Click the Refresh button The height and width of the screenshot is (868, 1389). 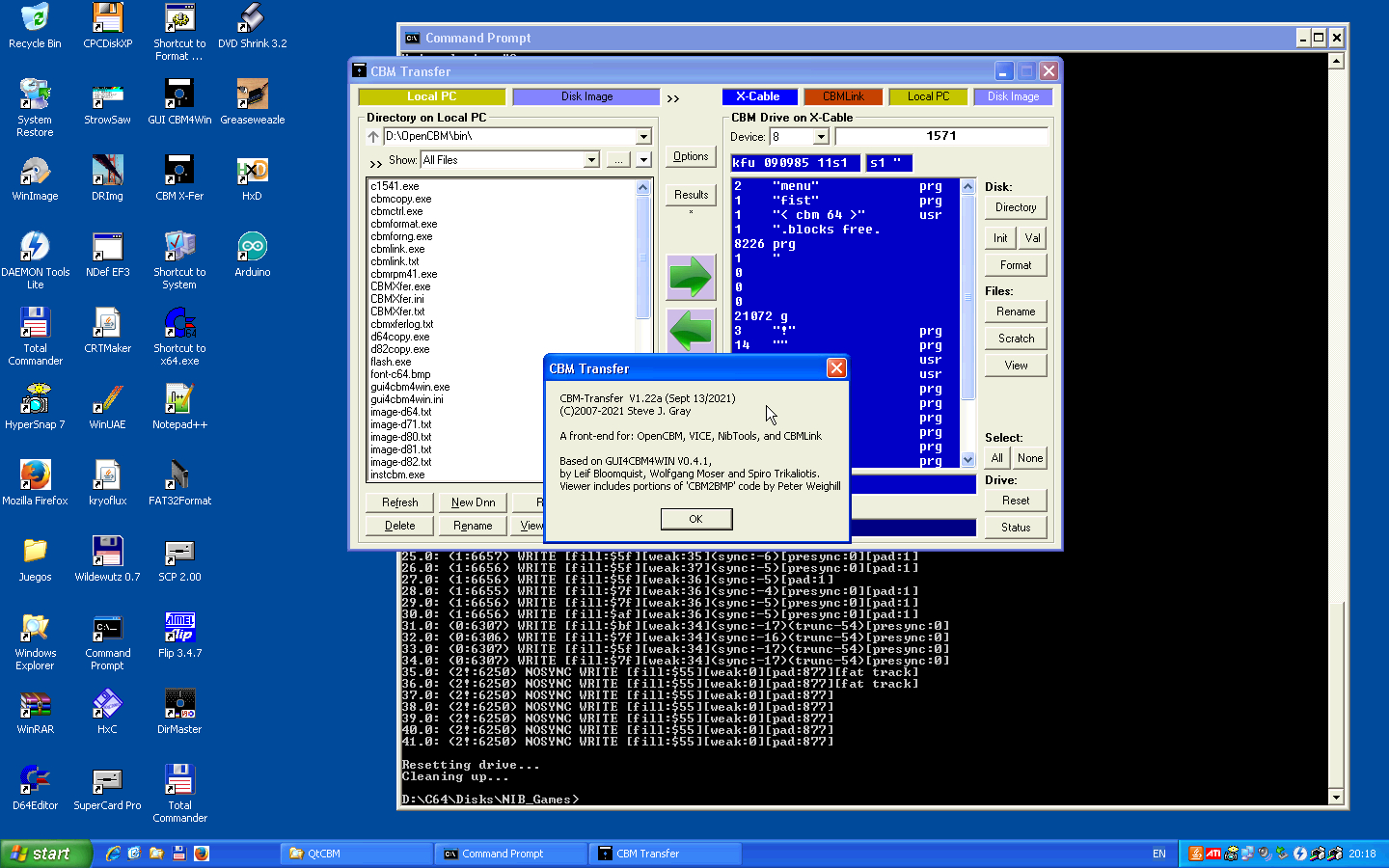click(399, 502)
